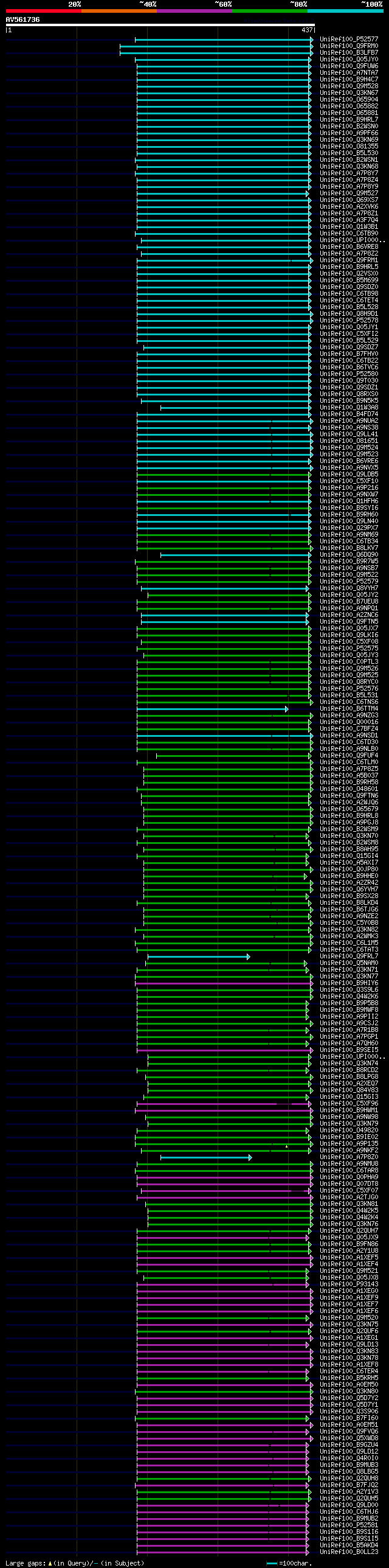Image resolution: width=389 pixels, height=1568 pixels.
Task: Click the UniRef100_B9HHE0 label
Action: click(349, 876)
